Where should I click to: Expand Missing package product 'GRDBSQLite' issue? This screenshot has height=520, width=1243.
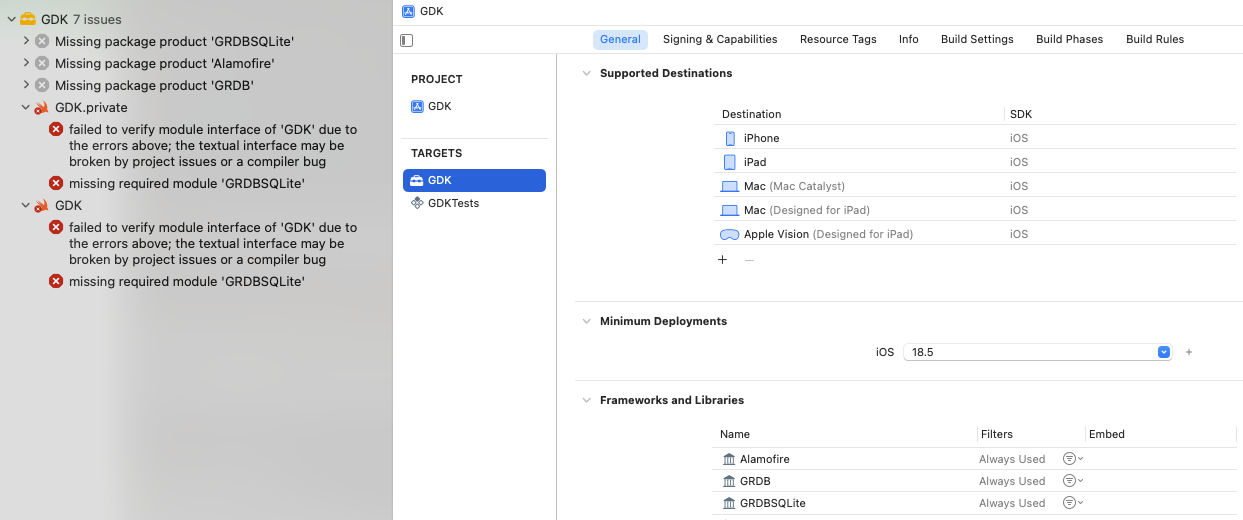pos(26,41)
